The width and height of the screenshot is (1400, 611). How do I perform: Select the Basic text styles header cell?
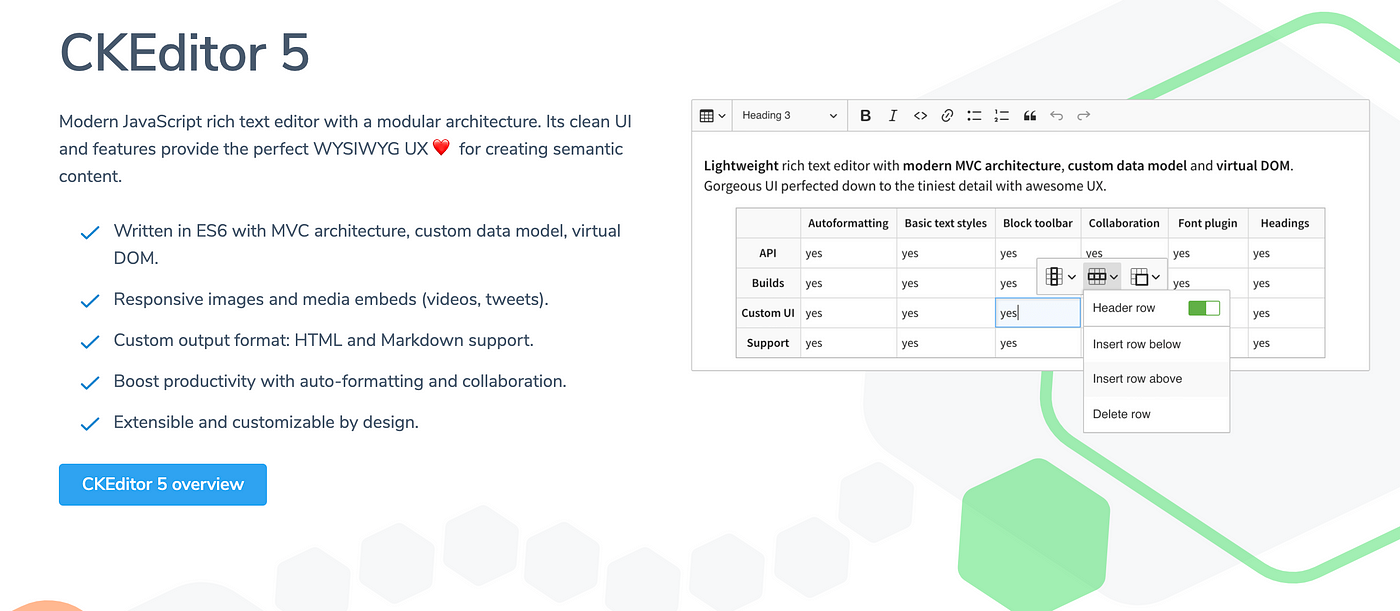(946, 223)
